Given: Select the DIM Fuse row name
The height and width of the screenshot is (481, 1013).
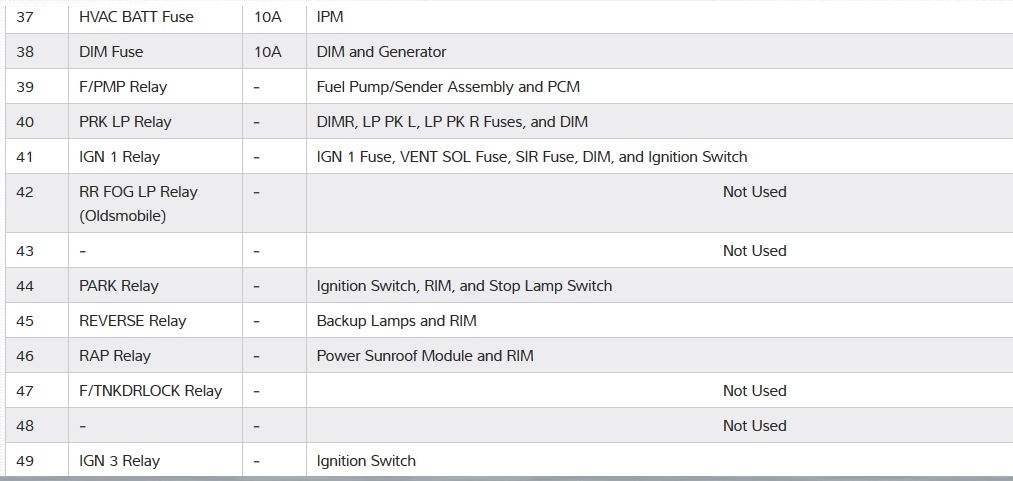Looking at the screenshot, I should coord(111,52).
